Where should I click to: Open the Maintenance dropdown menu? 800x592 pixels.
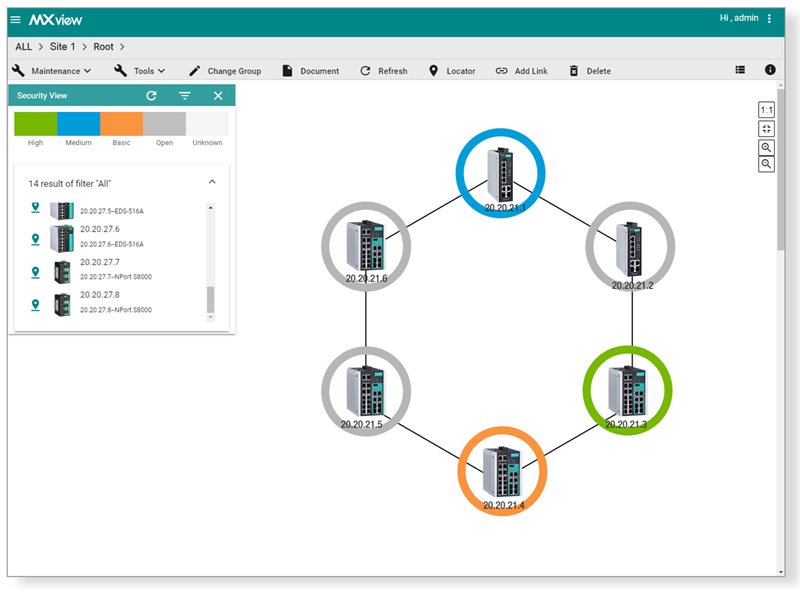(55, 70)
